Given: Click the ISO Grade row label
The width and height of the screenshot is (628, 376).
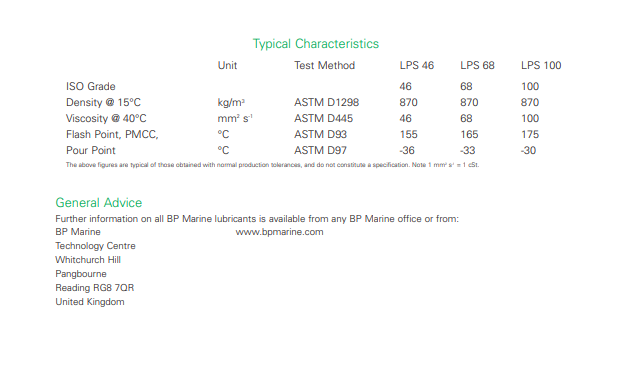Looking at the screenshot, I should tap(91, 86).
